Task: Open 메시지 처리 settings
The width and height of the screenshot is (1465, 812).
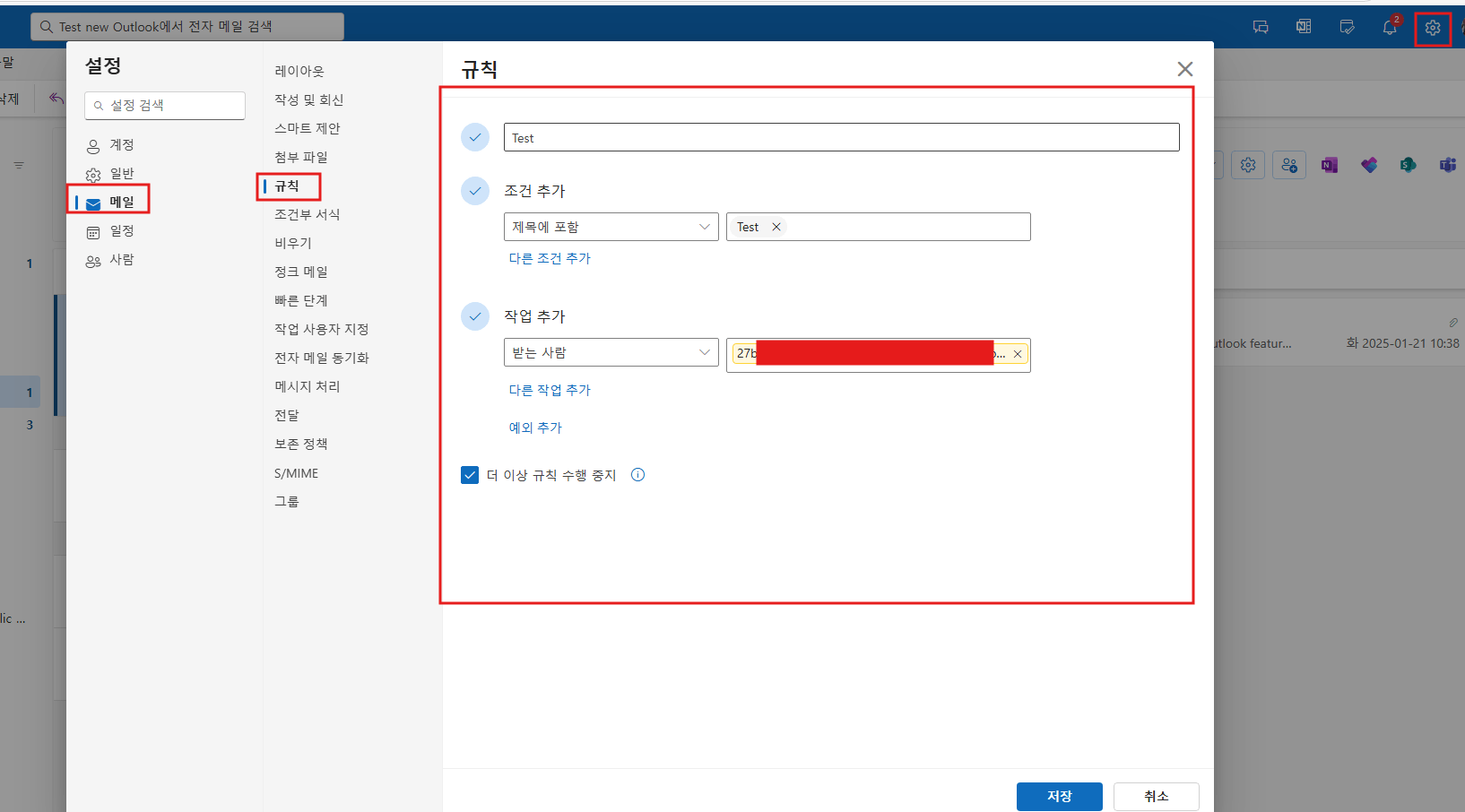Action: [x=308, y=386]
